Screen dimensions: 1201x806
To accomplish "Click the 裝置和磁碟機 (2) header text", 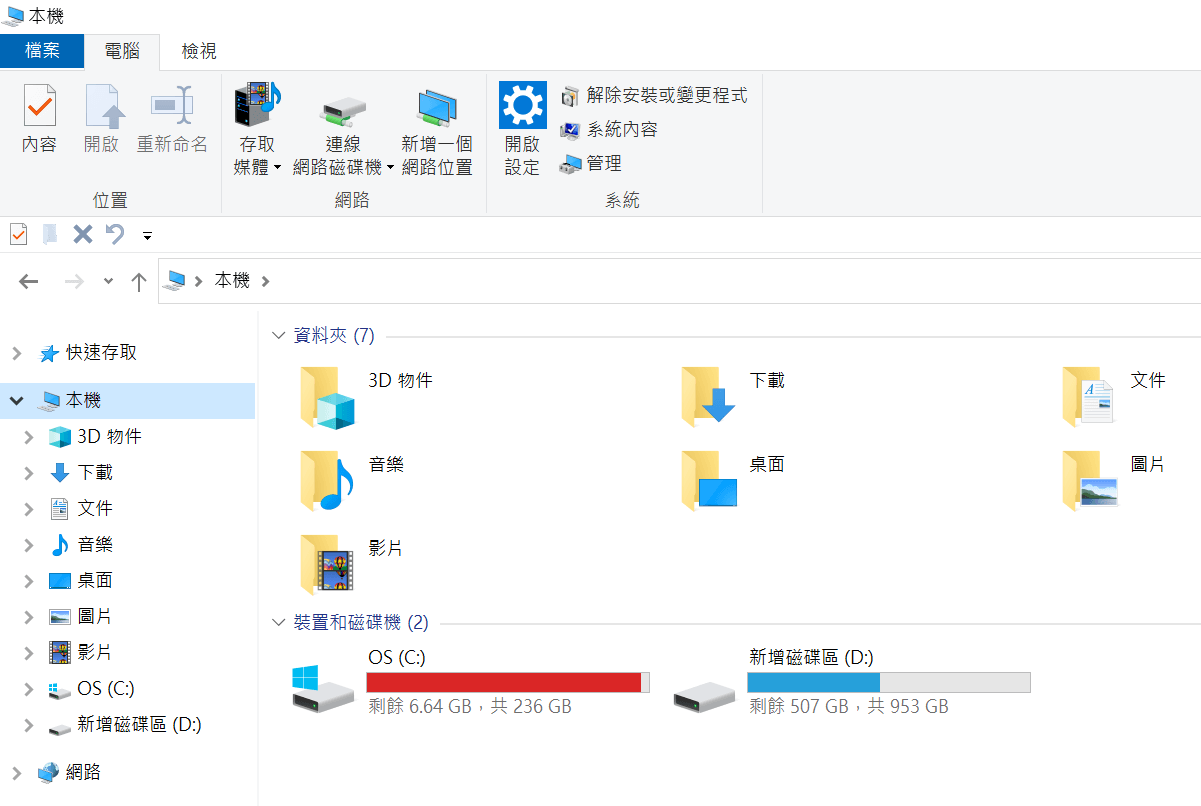I will tap(361, 622).
